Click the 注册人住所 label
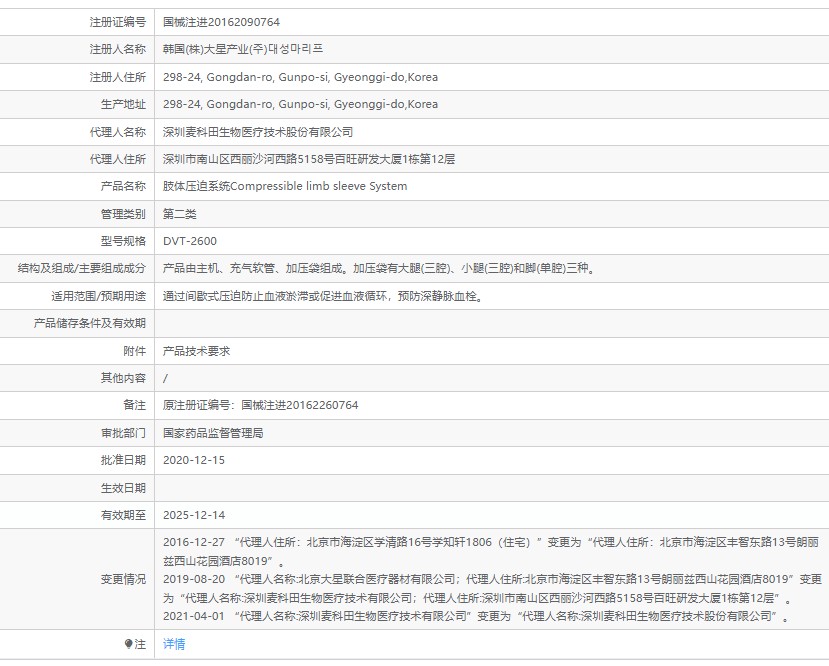829x666 pixels. [117, 77]
